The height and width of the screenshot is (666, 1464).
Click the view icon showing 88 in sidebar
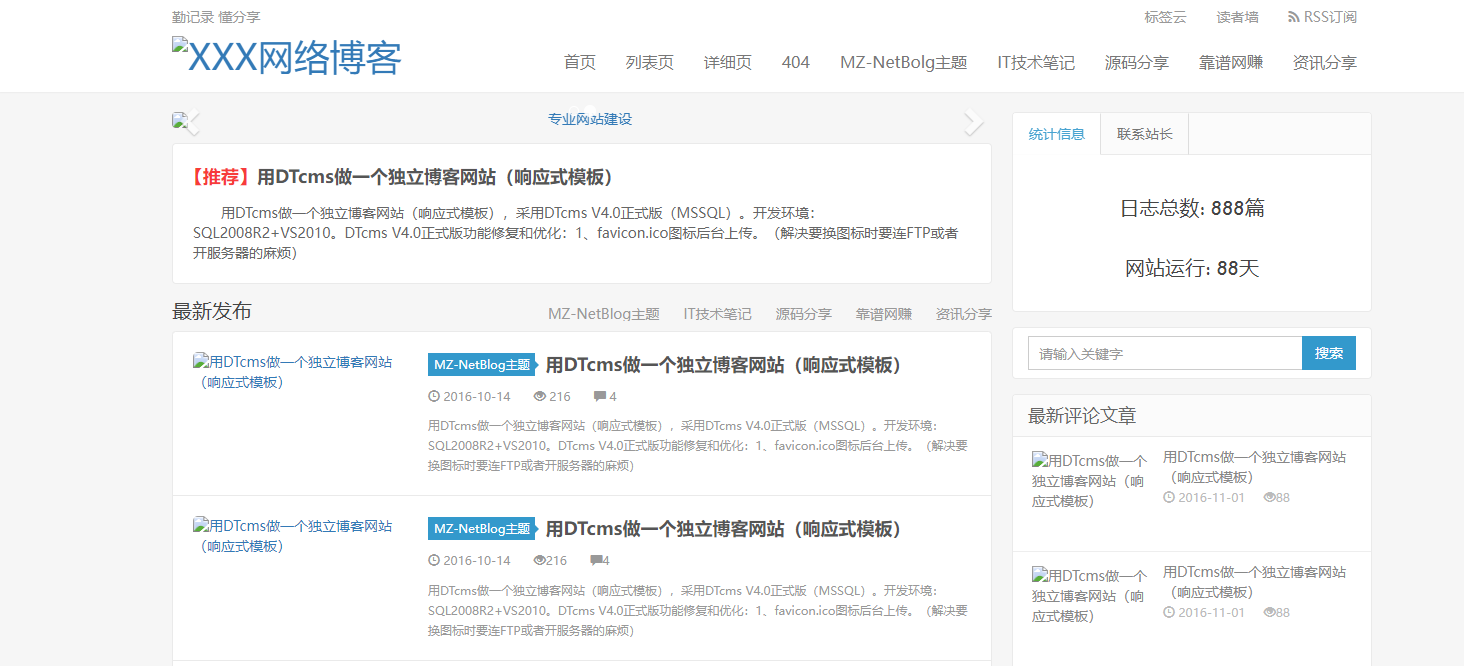1268,496
